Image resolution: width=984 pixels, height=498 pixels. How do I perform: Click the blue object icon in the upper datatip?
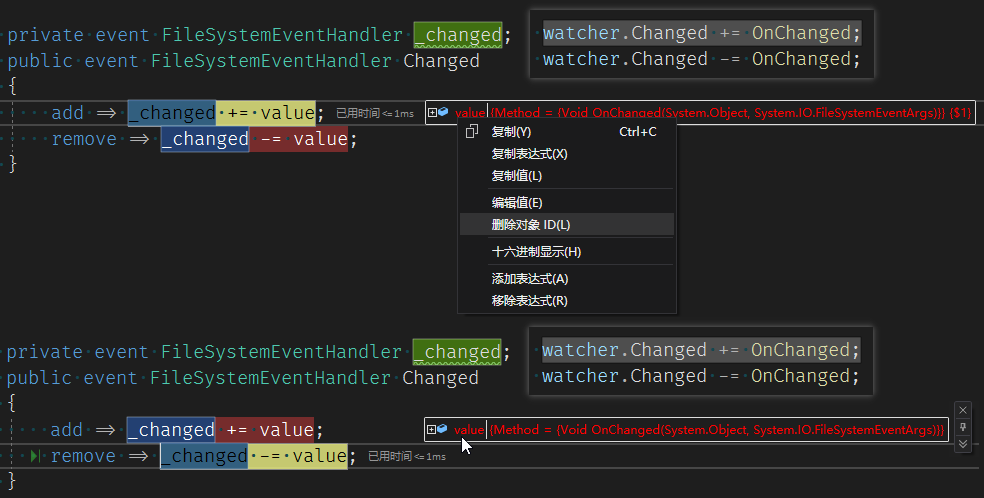[x=443, y=113]
